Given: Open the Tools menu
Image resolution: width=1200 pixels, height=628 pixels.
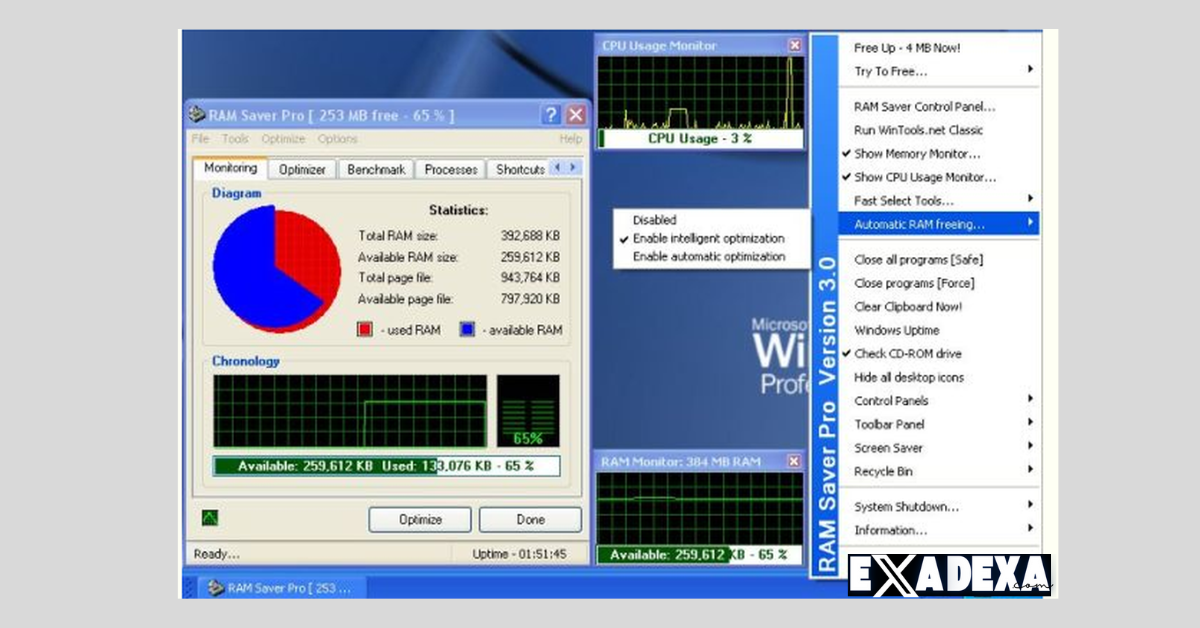Looking at the screenshot, I should pos(235,139).
